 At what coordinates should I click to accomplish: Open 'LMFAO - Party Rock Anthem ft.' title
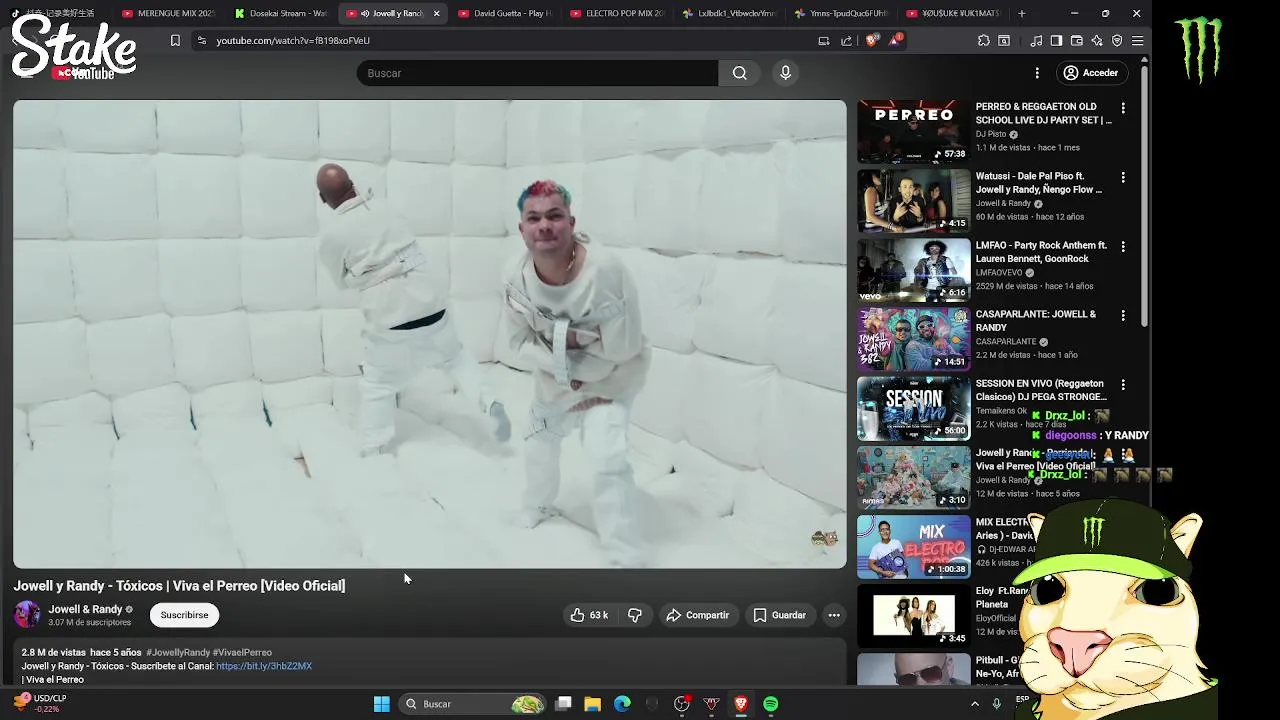pos(1041,252)
